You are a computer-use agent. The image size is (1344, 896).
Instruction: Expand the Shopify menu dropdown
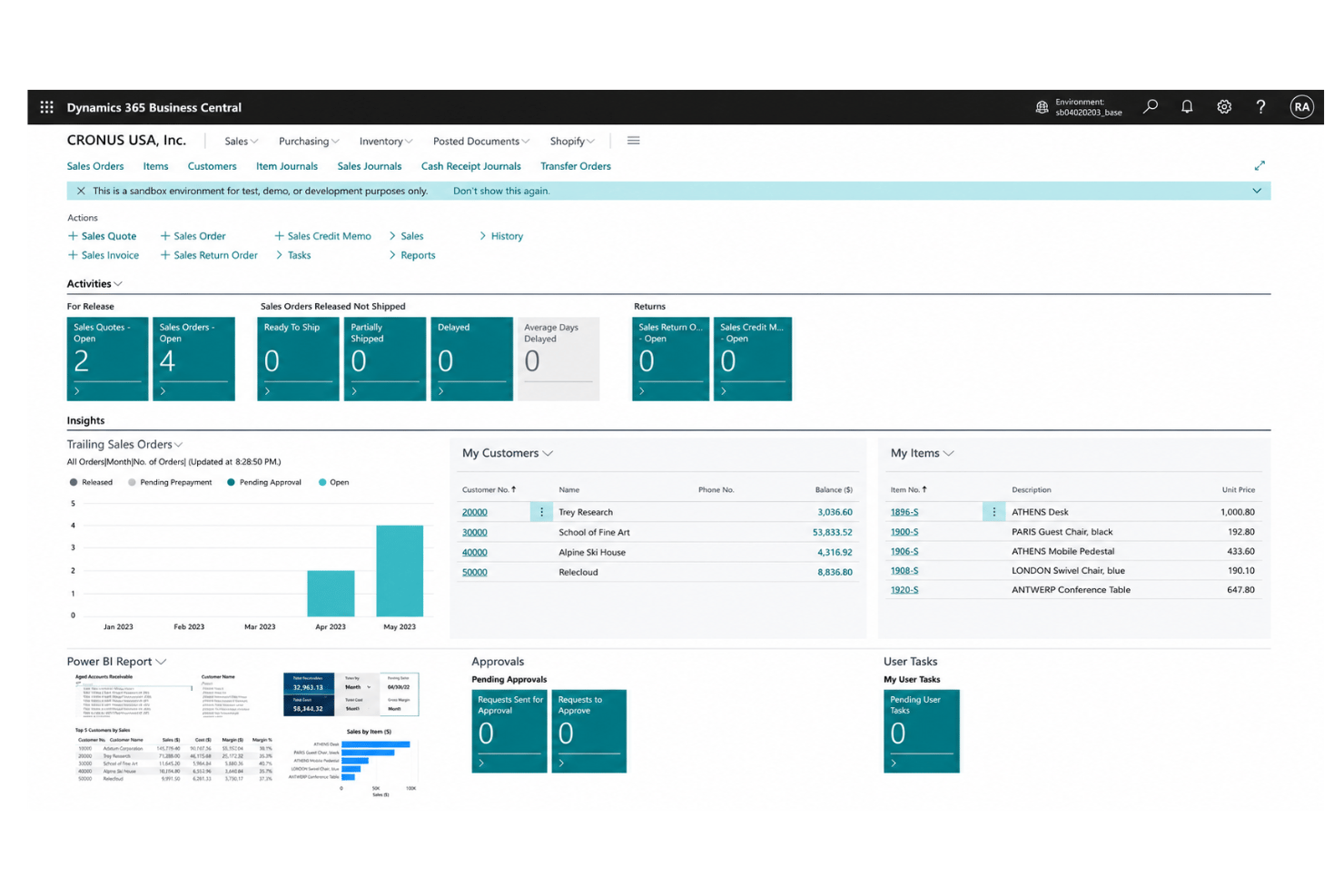(572, 141)
